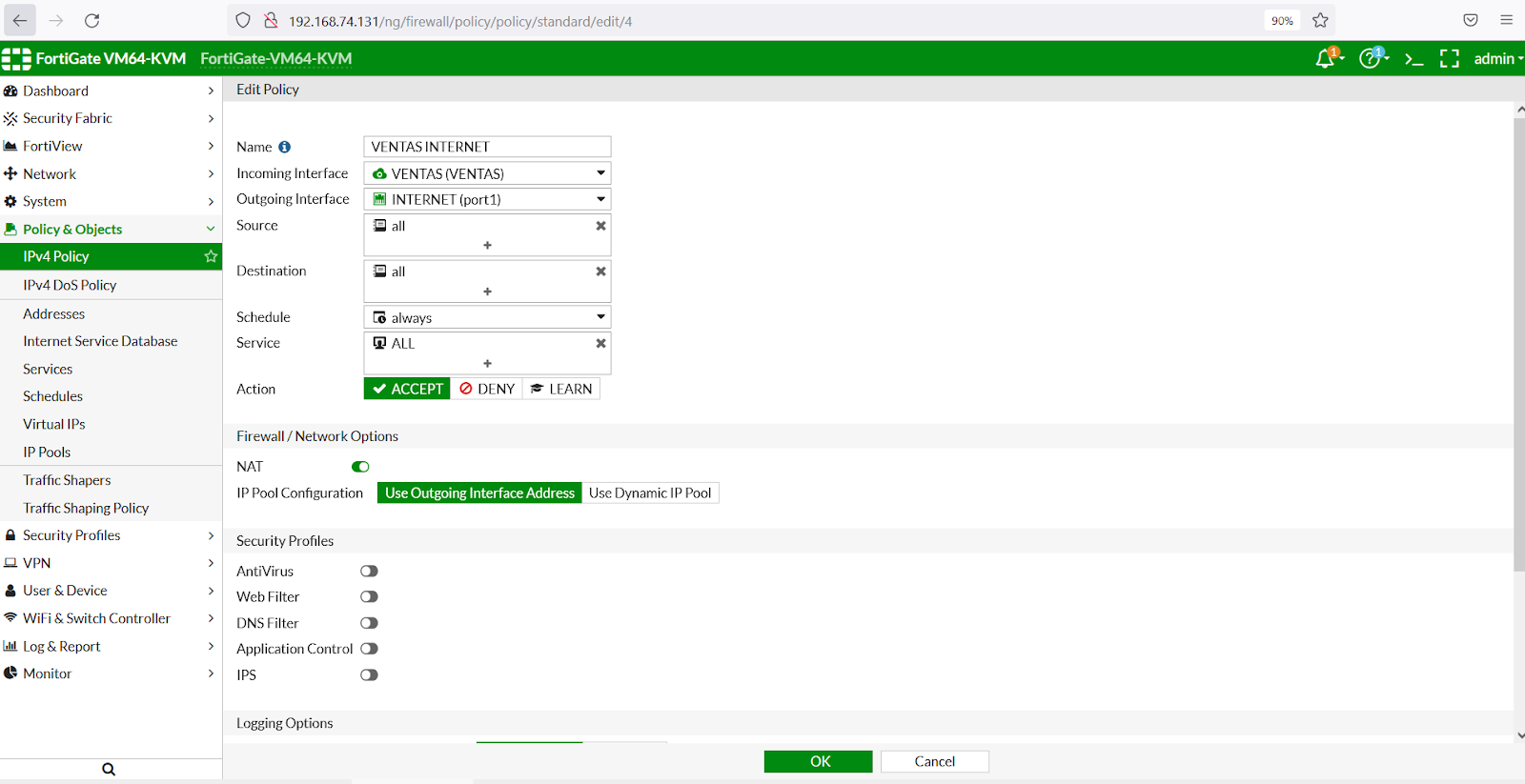Remove 'ALL' from Service field
This screenshot has width=1525, height=784.
pyautogui.click(x=600, y=343)
